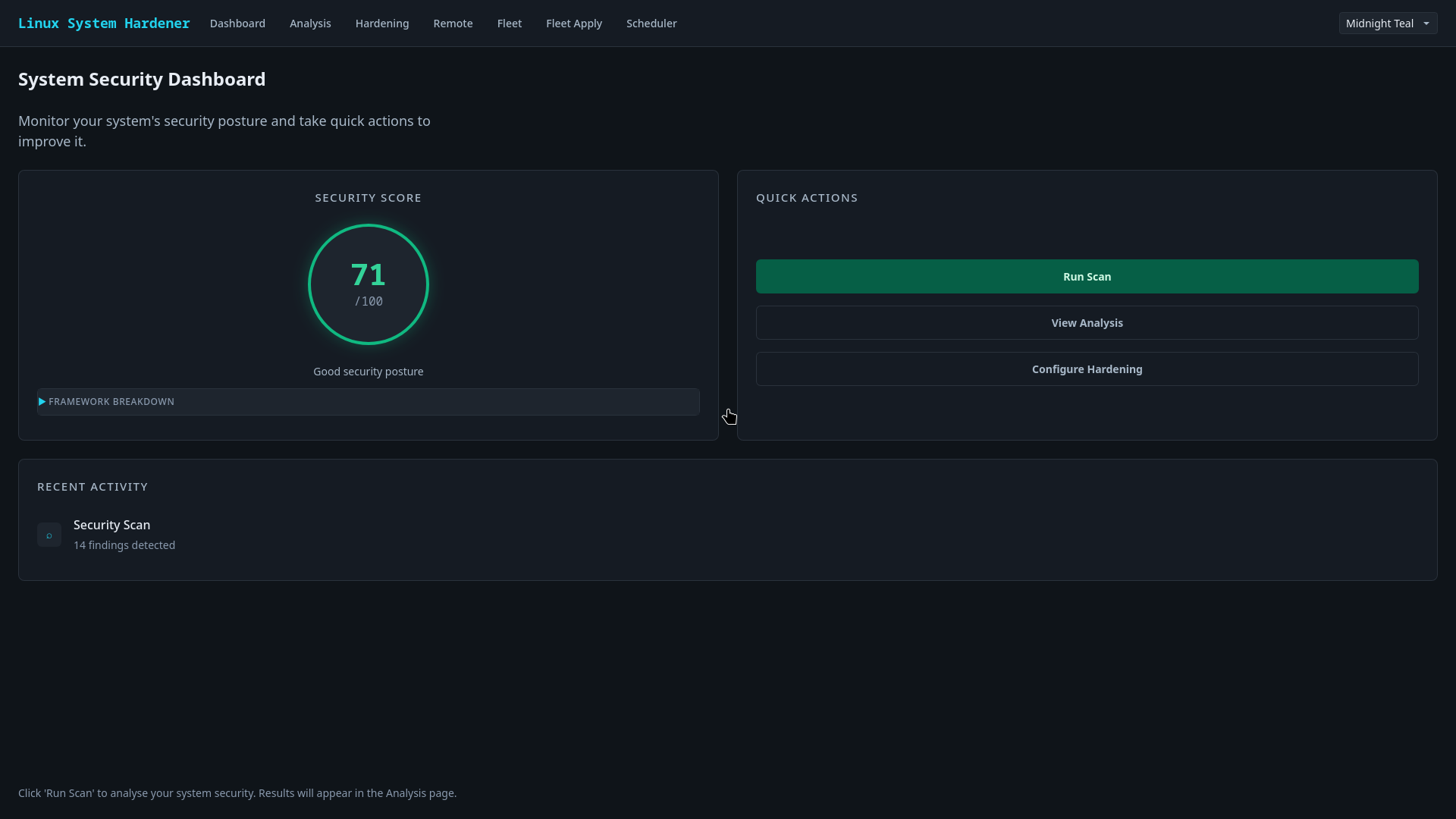This screenshot has width=1456, height=819.
Task: Click the footer hint about Run Scan
Action: (237, 793)
